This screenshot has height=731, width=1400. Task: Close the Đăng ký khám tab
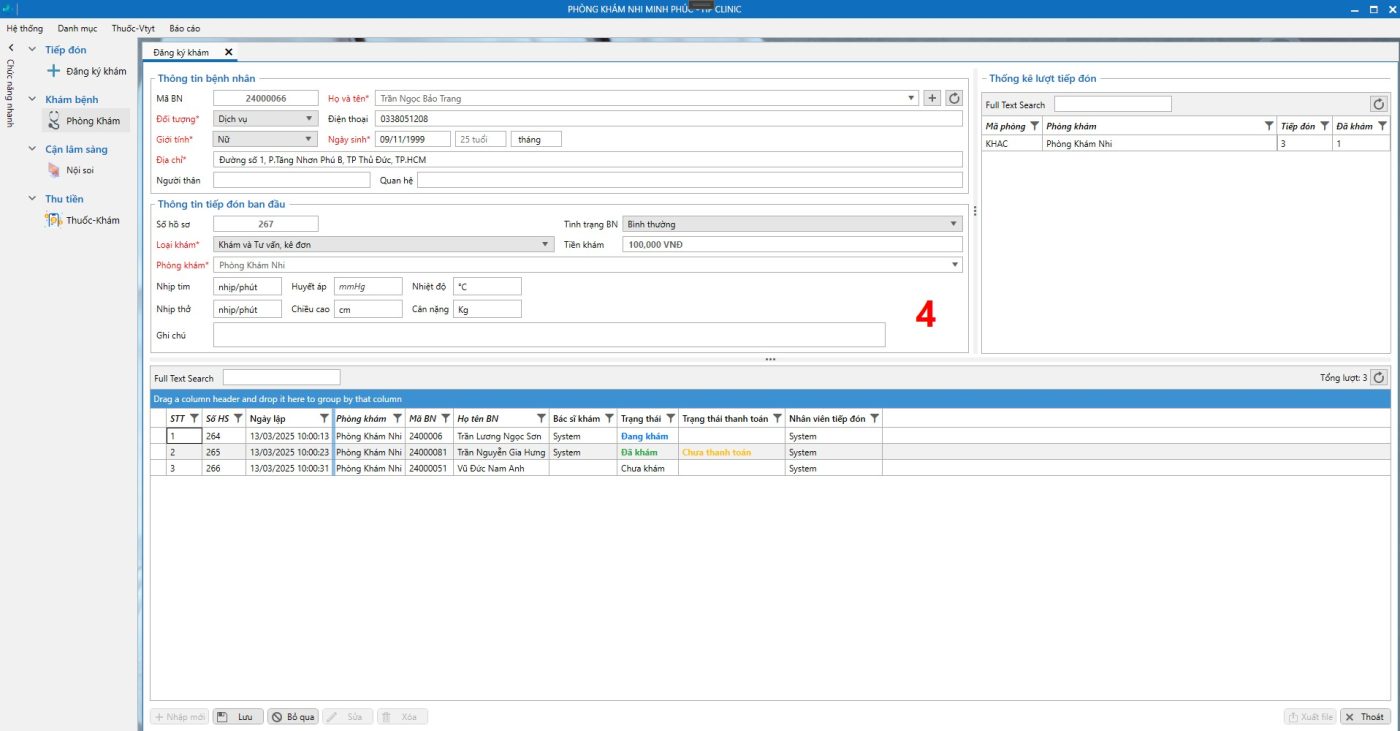tap(228, 52)
